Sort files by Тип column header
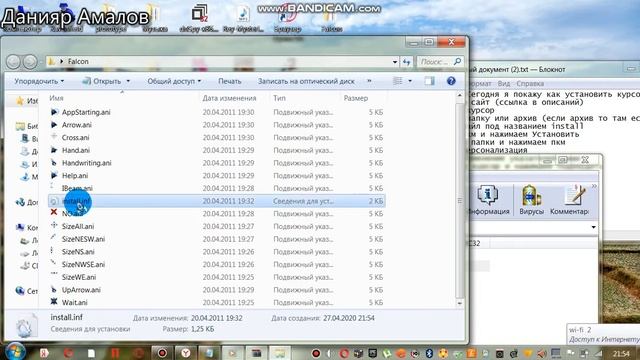Viewport: 640px width, 360px height. click(279, 98)
